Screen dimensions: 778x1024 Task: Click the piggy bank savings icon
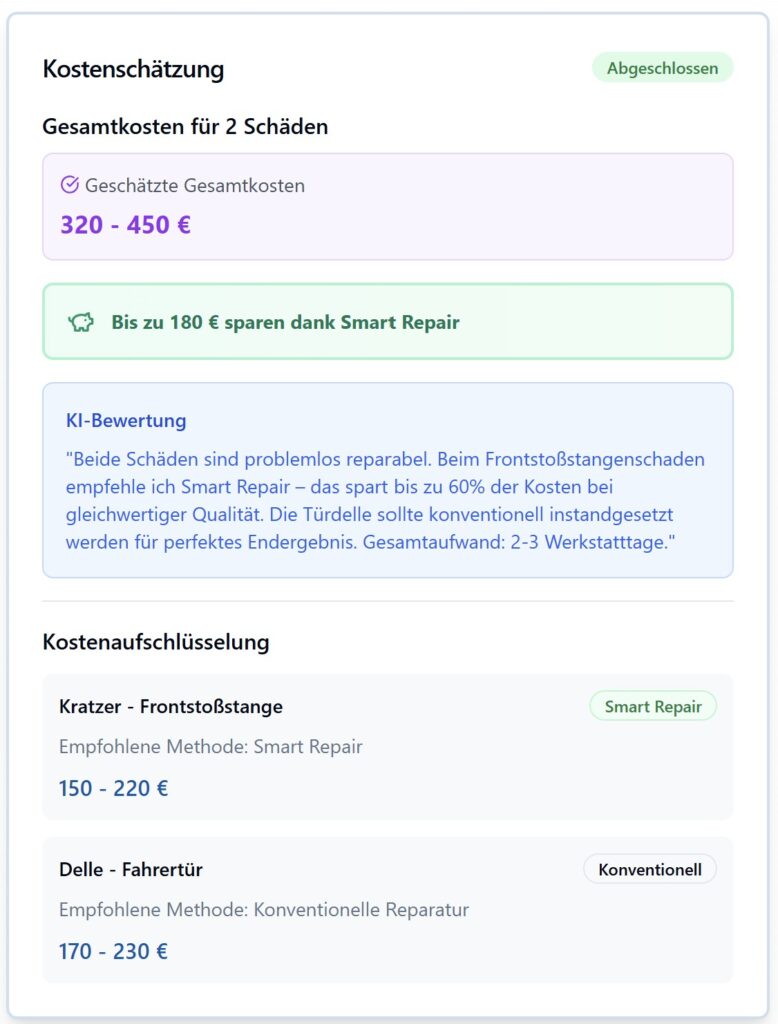tap(81, 322)
